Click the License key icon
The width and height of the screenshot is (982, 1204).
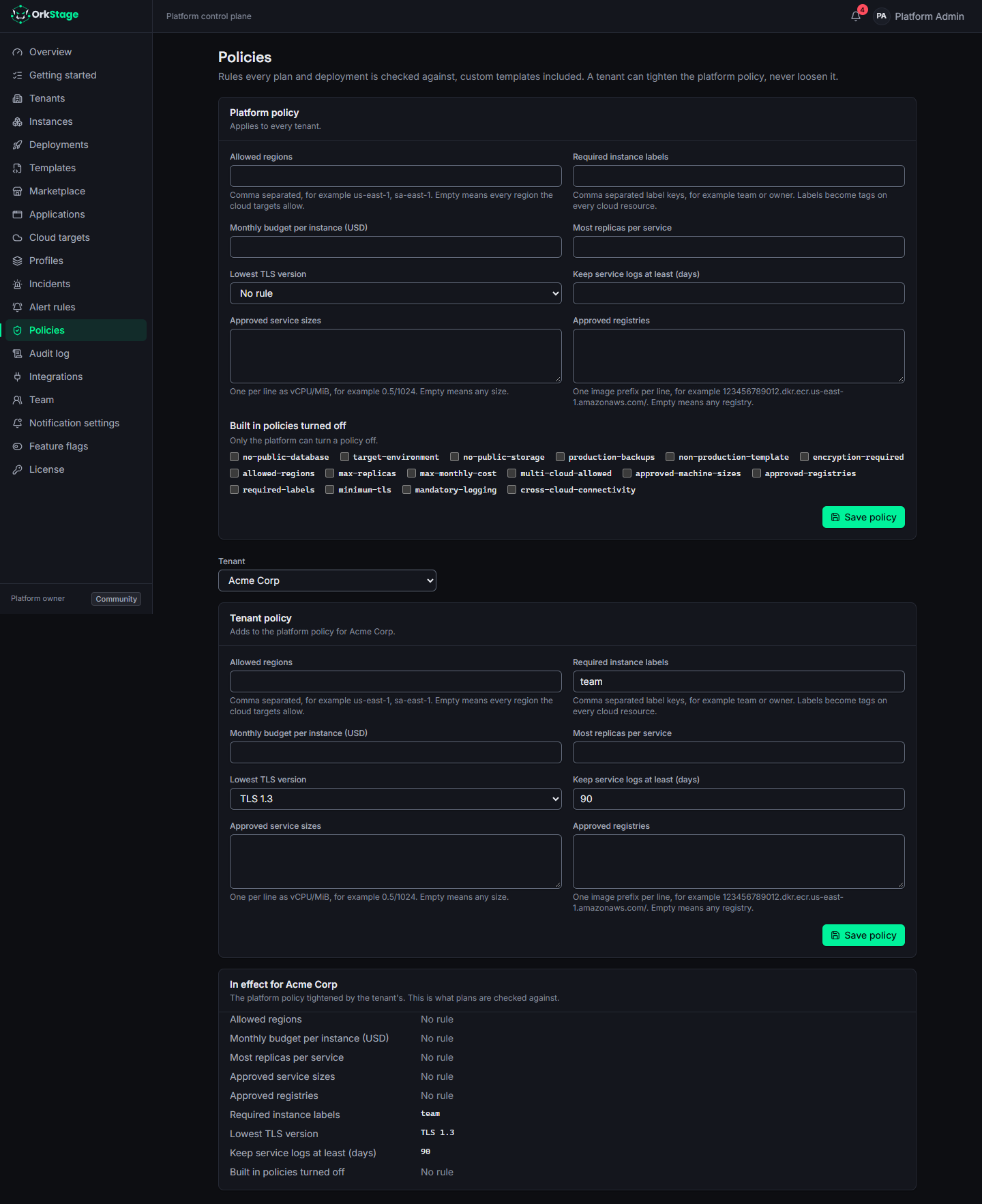[x=18, y=469]
